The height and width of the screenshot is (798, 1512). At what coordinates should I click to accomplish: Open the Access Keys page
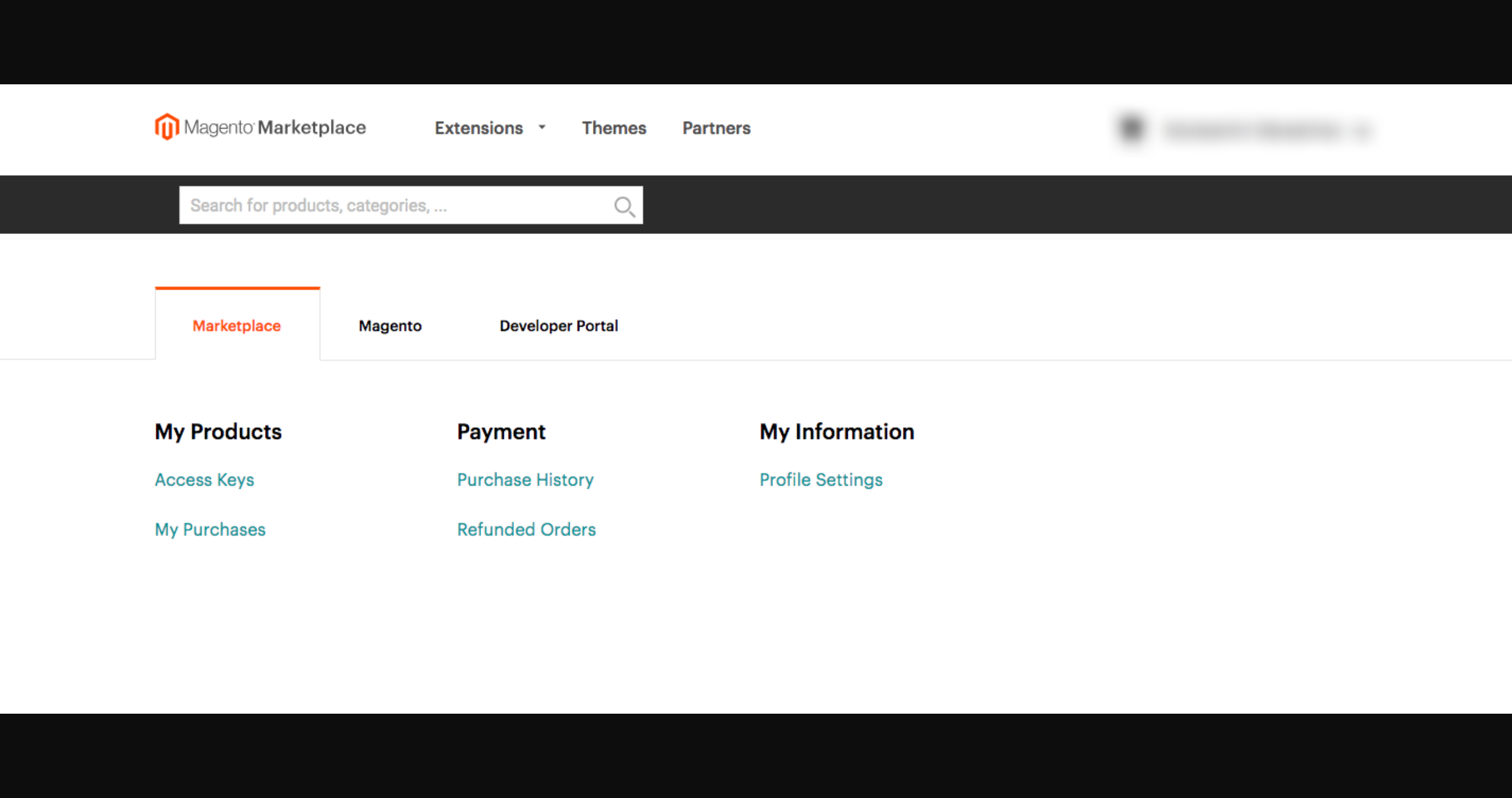click(x=205, y=480)
